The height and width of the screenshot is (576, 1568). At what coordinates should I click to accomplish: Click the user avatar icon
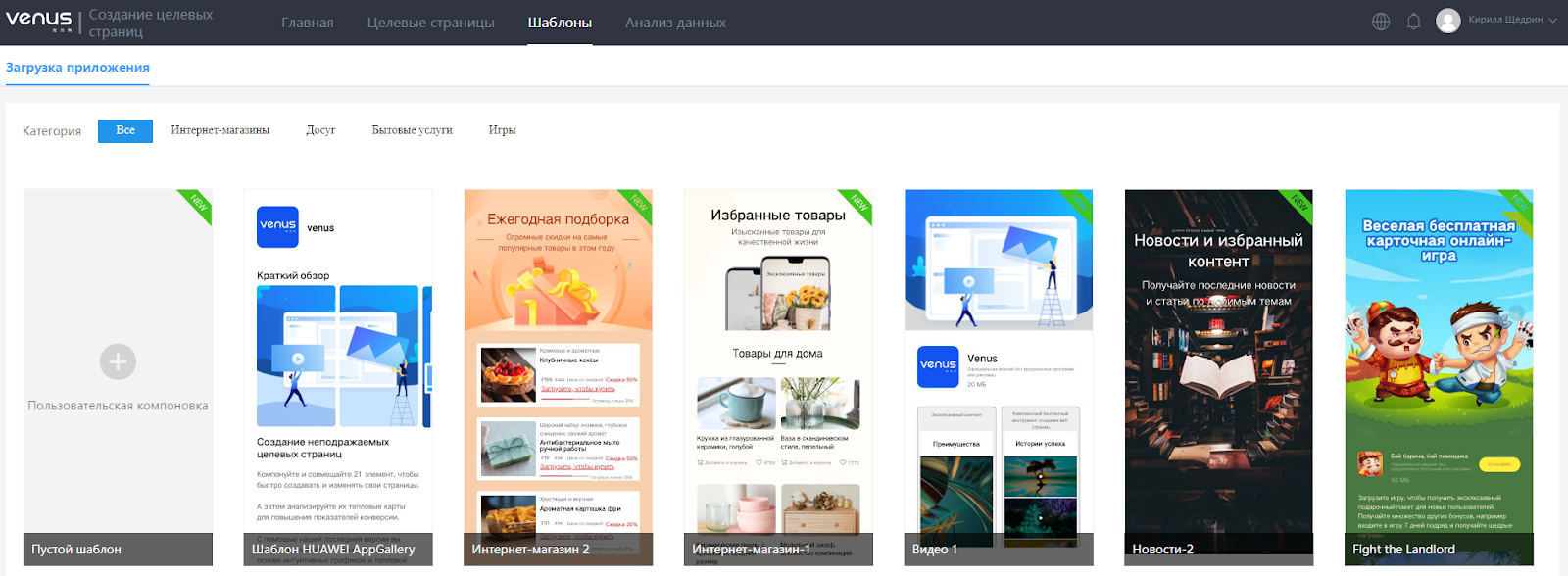coord(1447,21)
